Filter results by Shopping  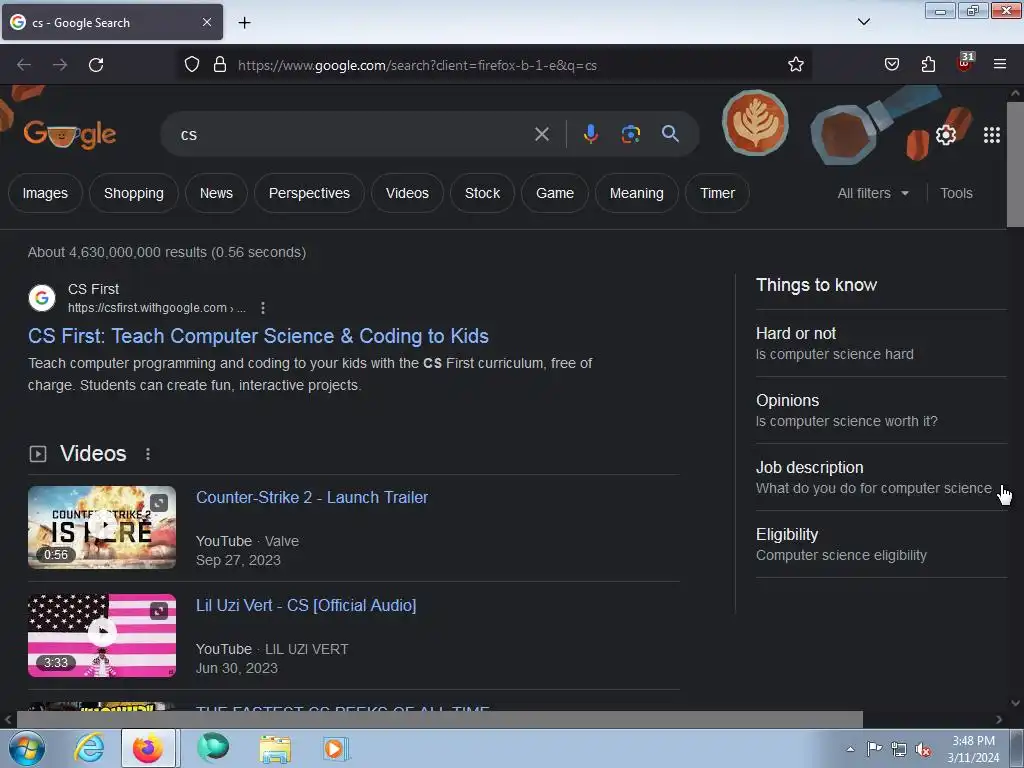pos(134,193)
